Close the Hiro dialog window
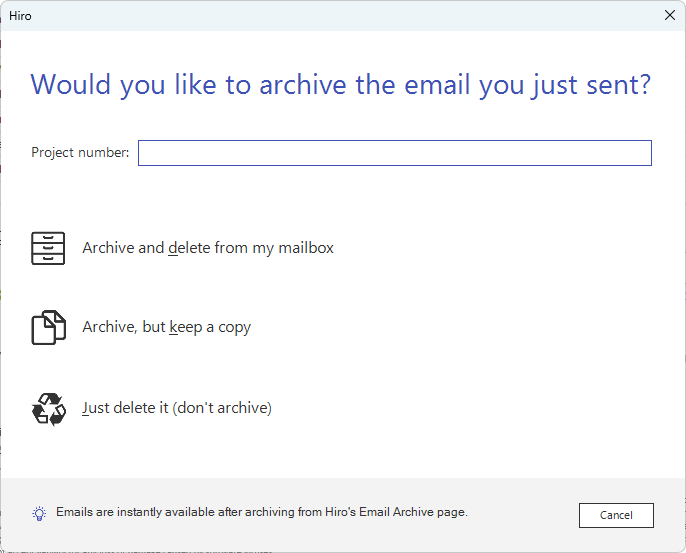 coord(669,15)
